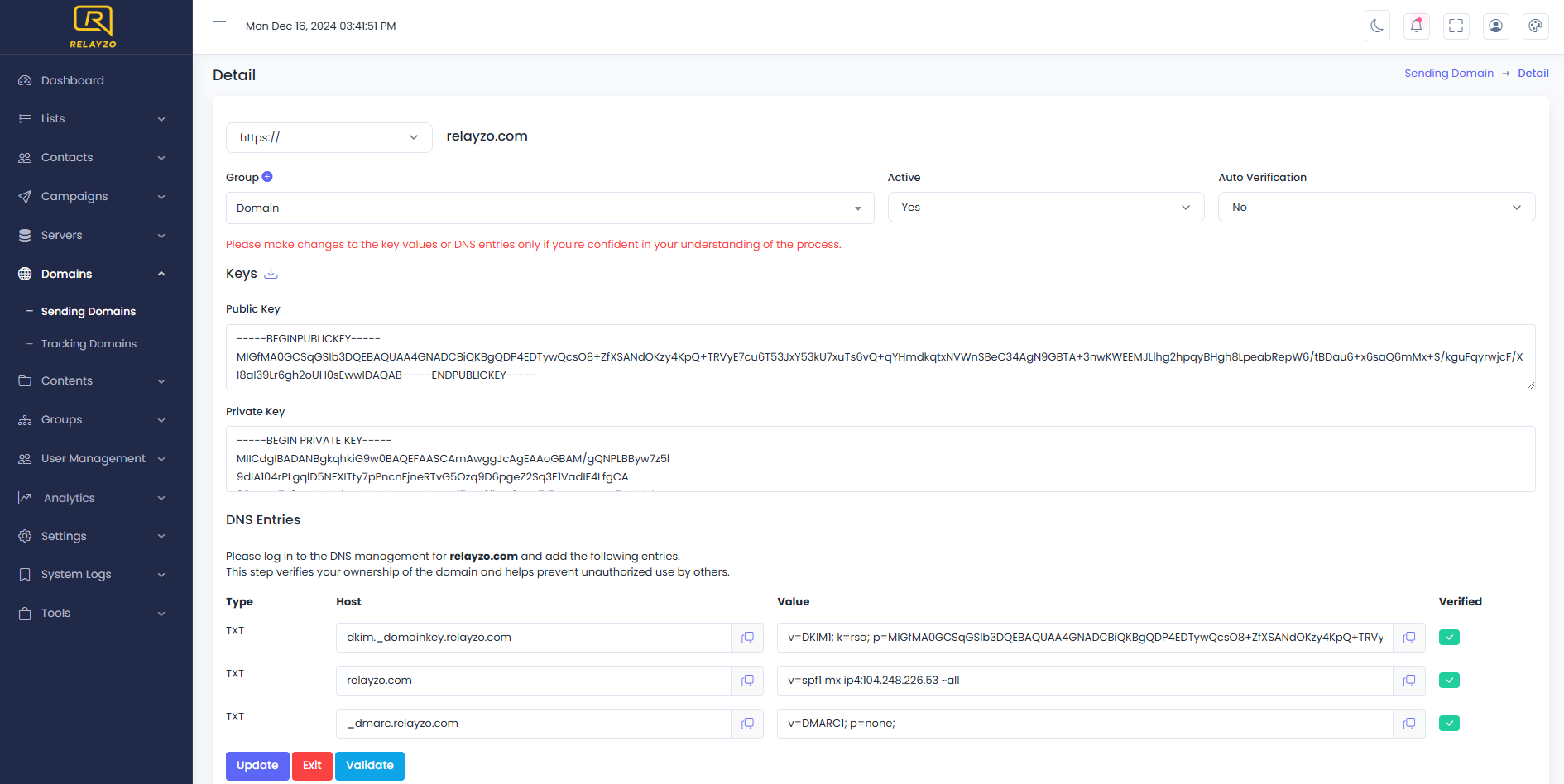Click the Update button

point(257,766)
